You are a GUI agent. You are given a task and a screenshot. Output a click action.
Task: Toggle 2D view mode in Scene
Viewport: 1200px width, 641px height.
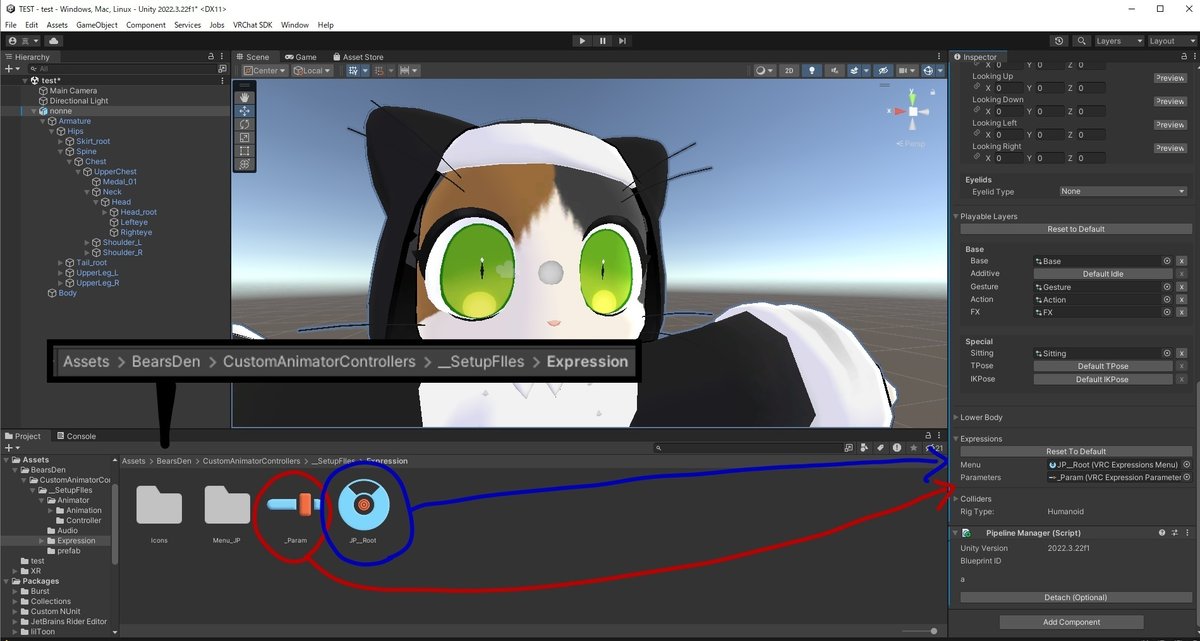pyautogui.click(x=788, y=71)
